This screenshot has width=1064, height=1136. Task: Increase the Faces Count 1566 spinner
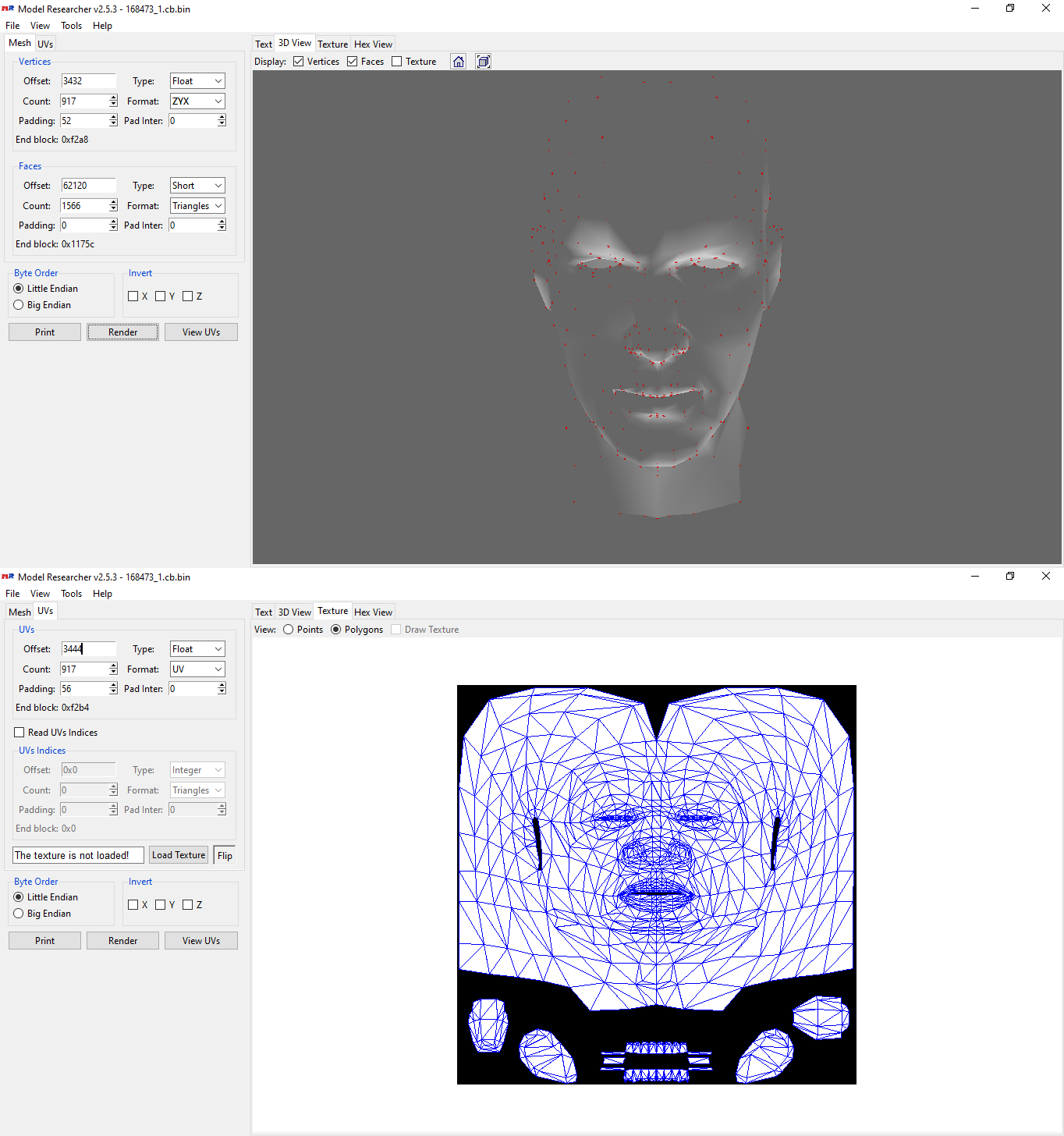(x=114, y=203)
